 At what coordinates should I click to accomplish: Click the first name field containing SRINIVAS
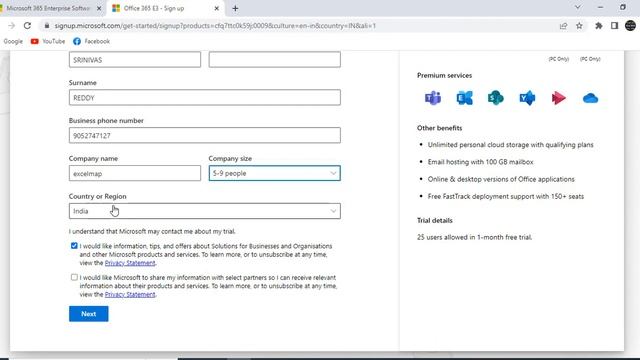[135, 60]
